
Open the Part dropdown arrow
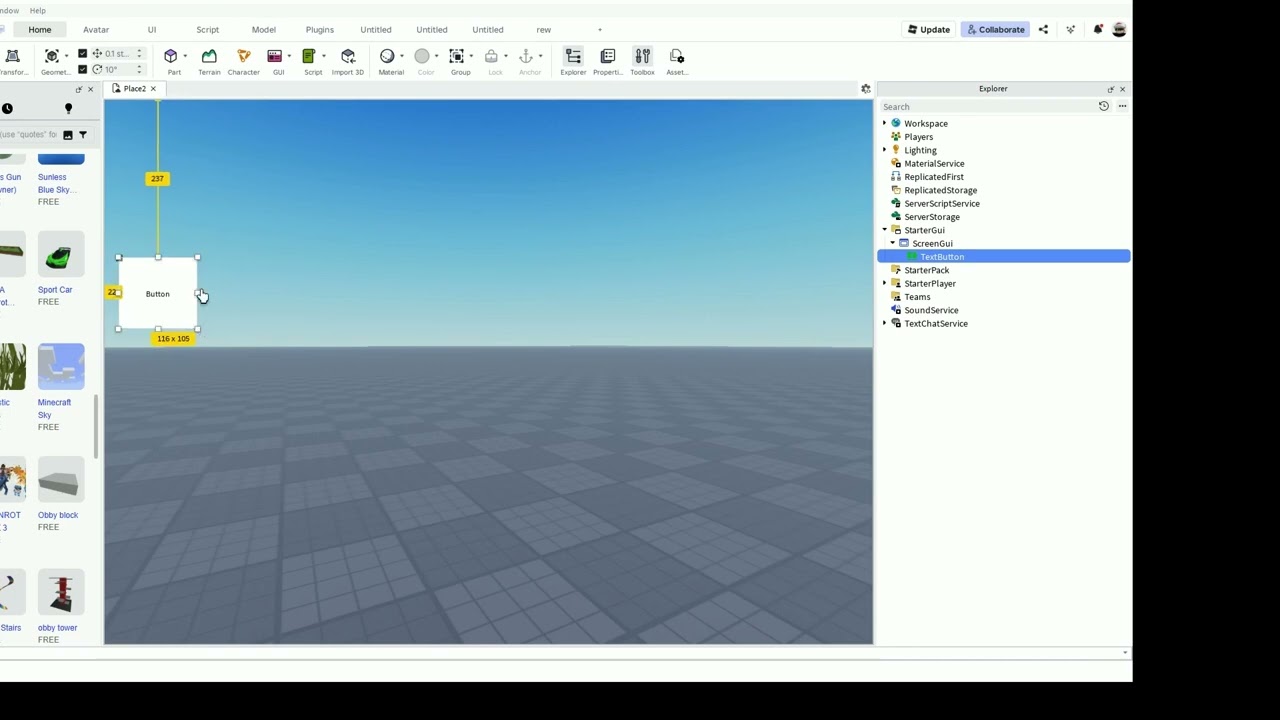click(x=186, y=56)
